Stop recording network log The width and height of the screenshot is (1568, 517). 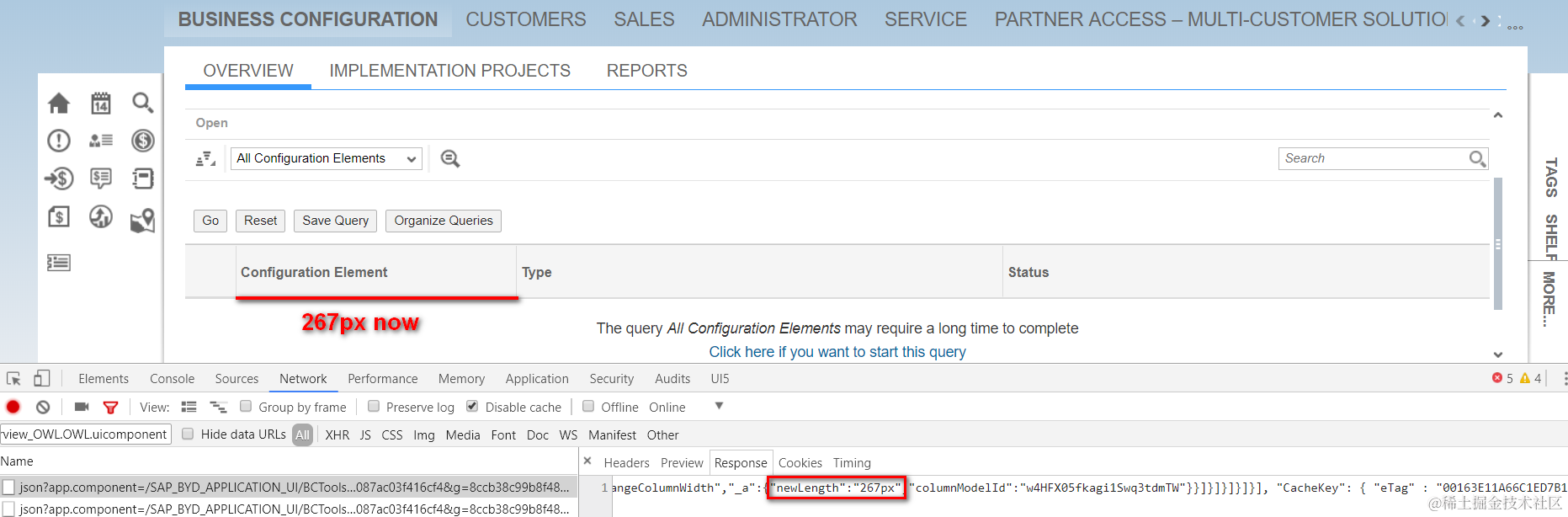coord(13,408)
